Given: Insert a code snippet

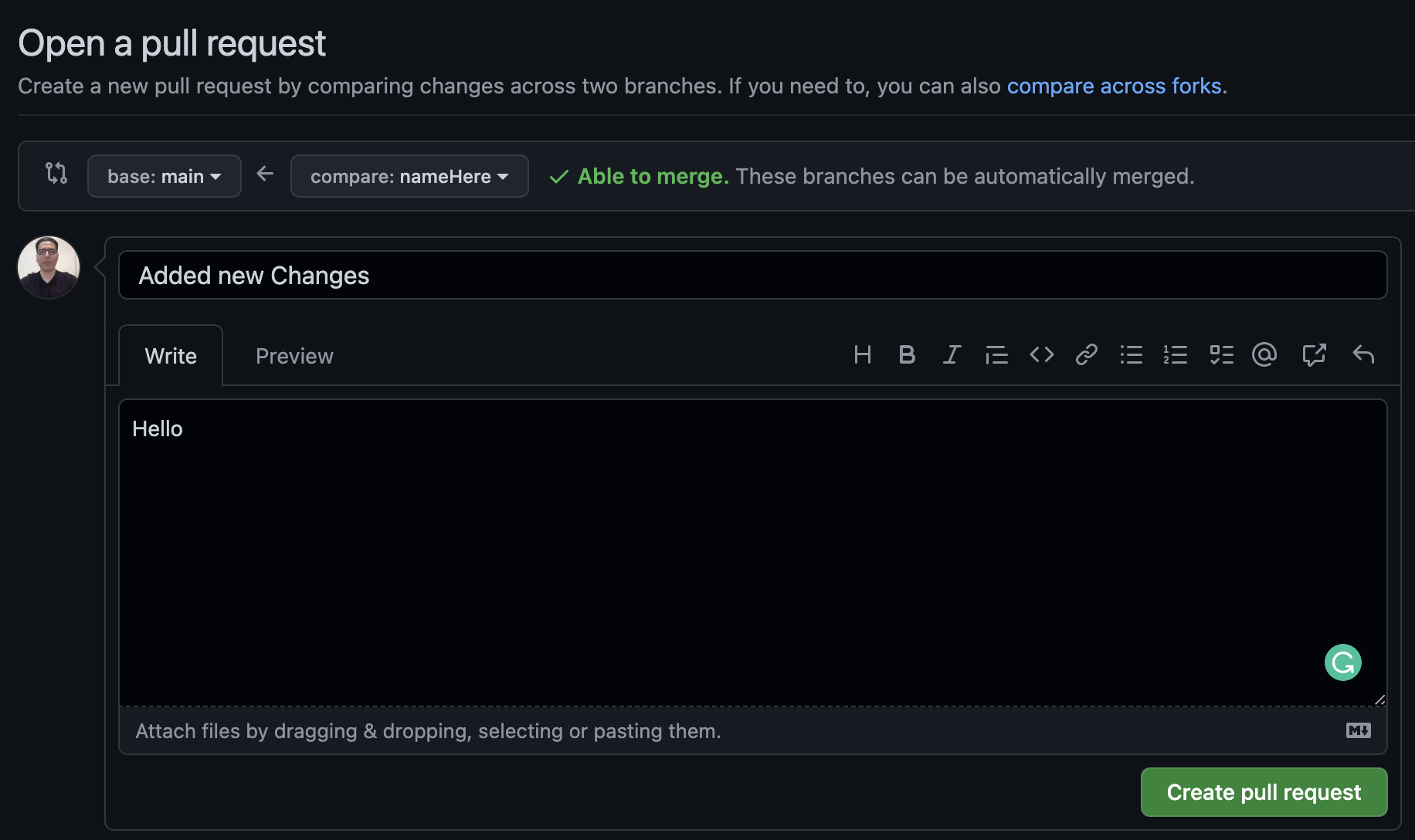Looking at the screenshot, I should click(x=1041, y=355).
